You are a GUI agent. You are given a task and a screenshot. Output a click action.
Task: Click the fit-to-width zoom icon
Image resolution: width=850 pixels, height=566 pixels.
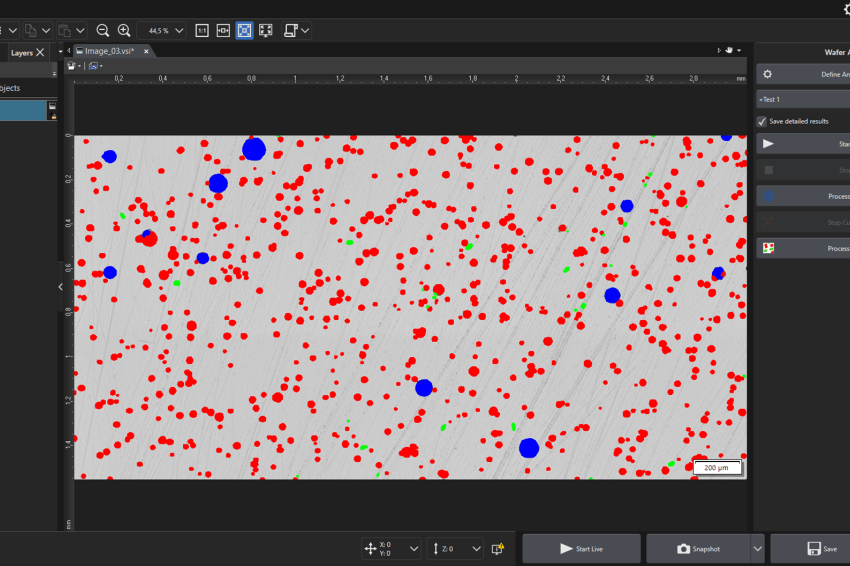223,31
